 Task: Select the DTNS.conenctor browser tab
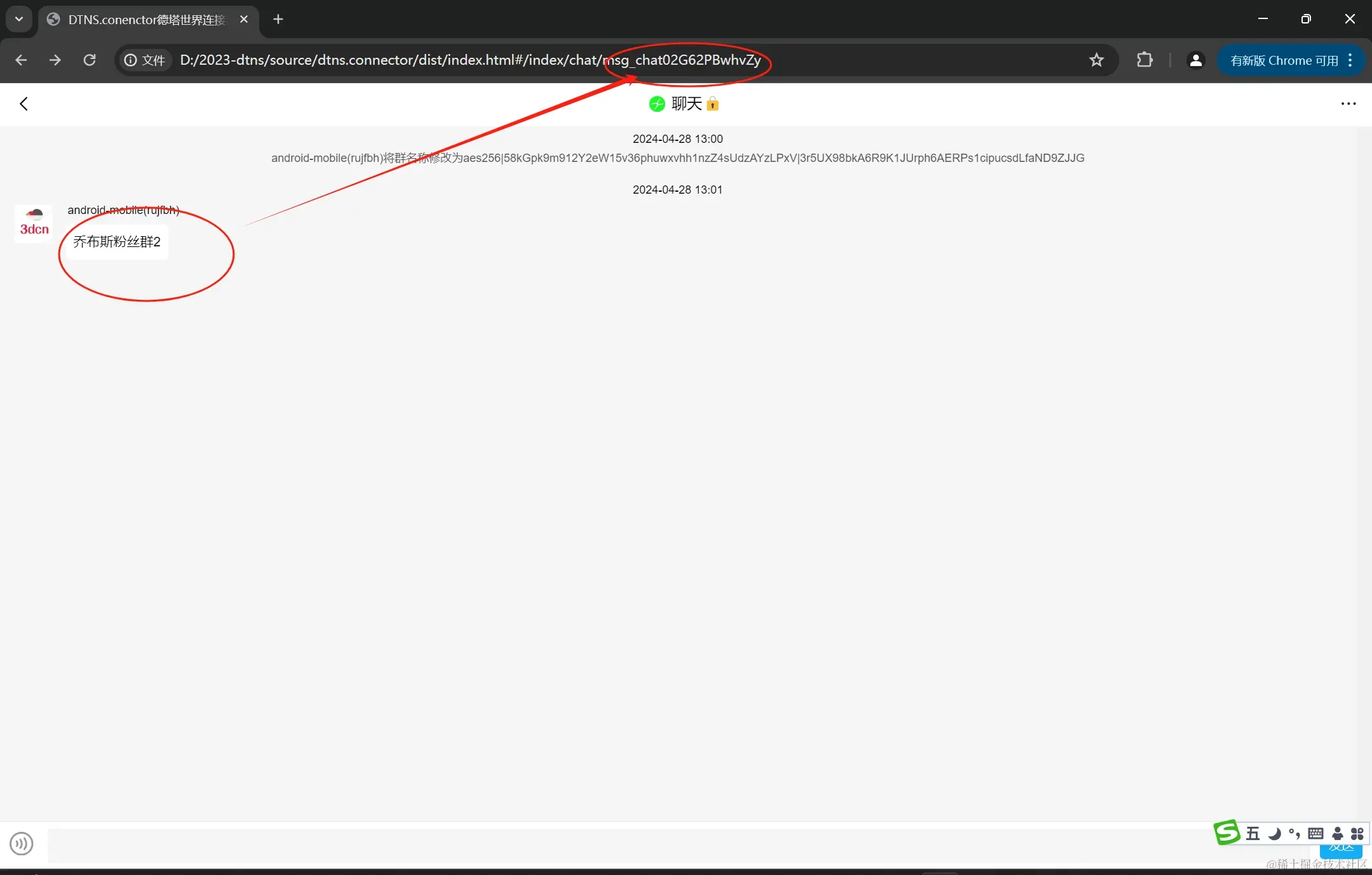[146, 20]
